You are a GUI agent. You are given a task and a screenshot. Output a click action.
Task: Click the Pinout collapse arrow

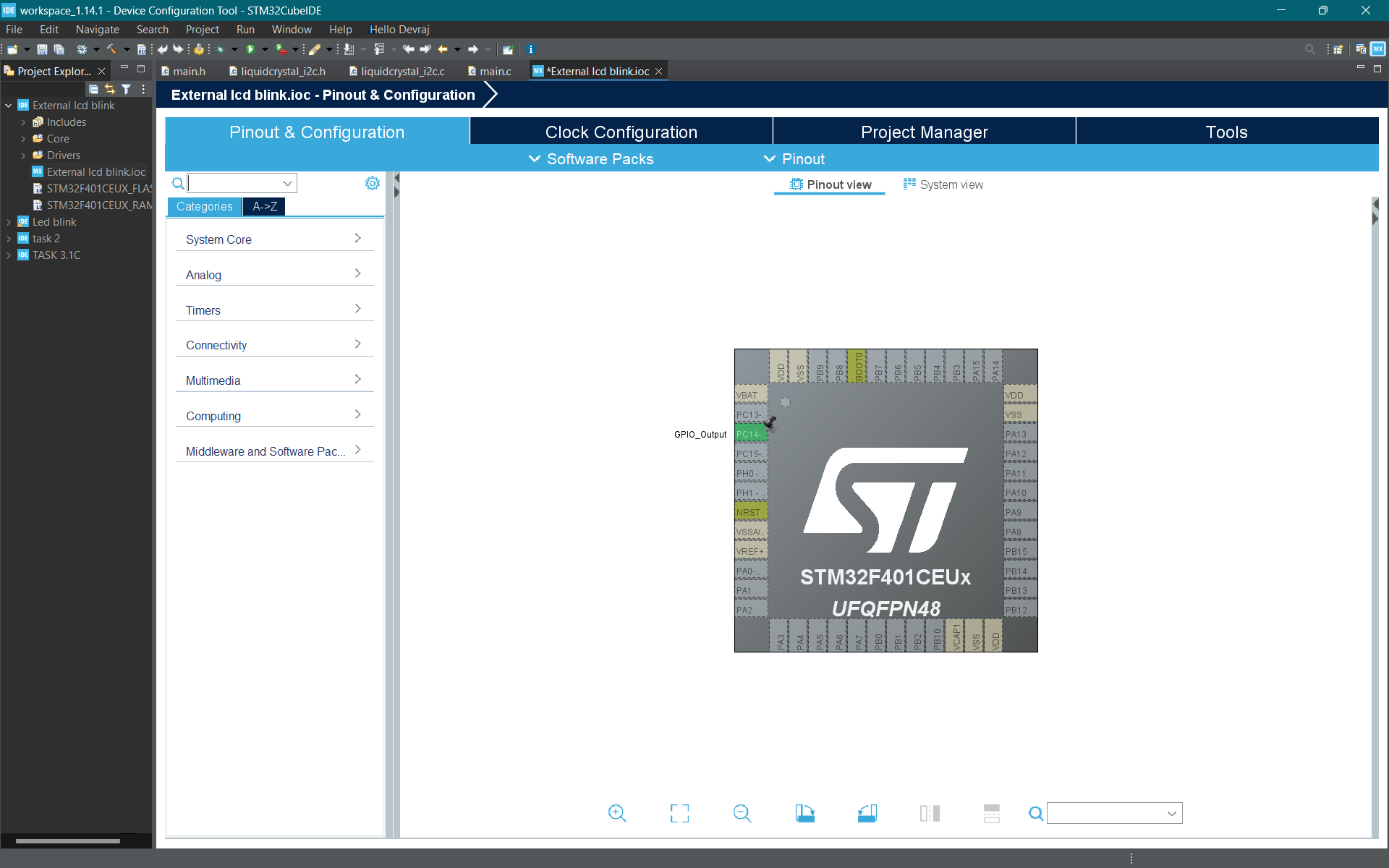tap(769, 159)
